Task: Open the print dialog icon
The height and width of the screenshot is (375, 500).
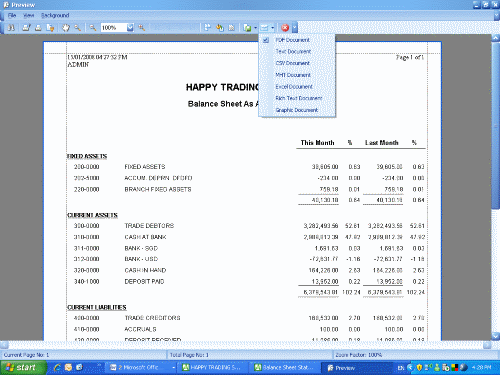Action: tap(26, 28)
